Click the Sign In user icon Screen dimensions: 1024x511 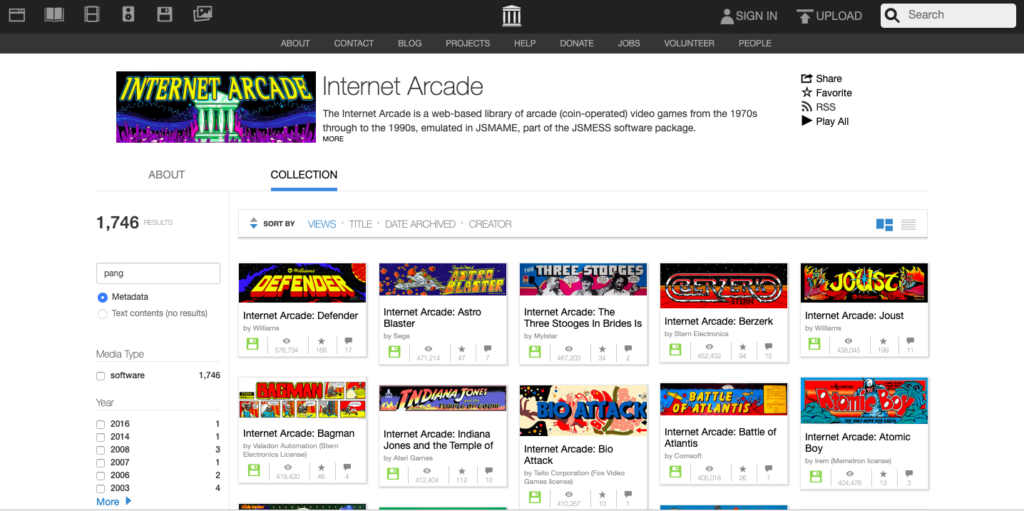click(x=727, y=16)
